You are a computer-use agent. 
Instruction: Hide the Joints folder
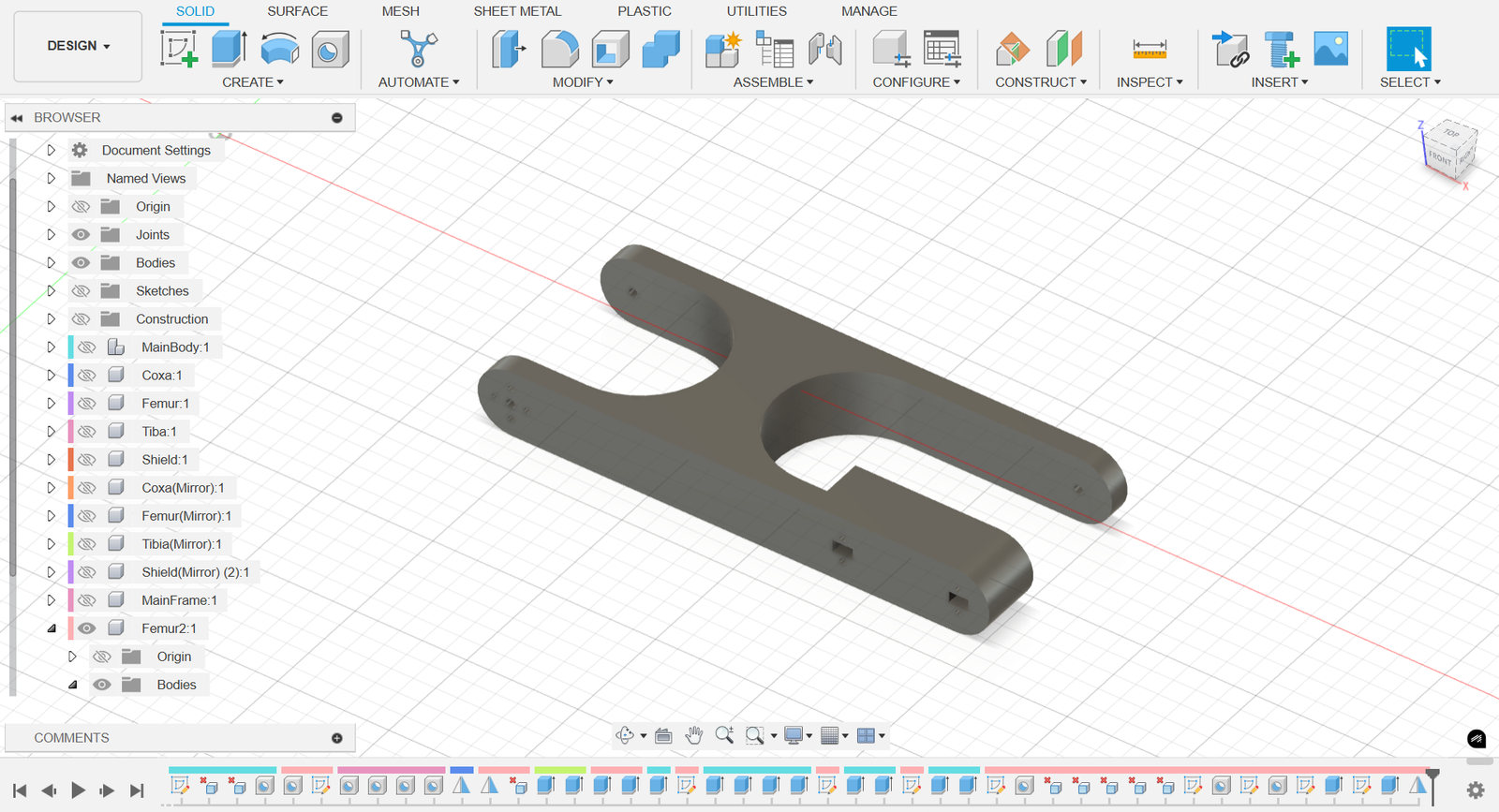(x=82, y=234)
